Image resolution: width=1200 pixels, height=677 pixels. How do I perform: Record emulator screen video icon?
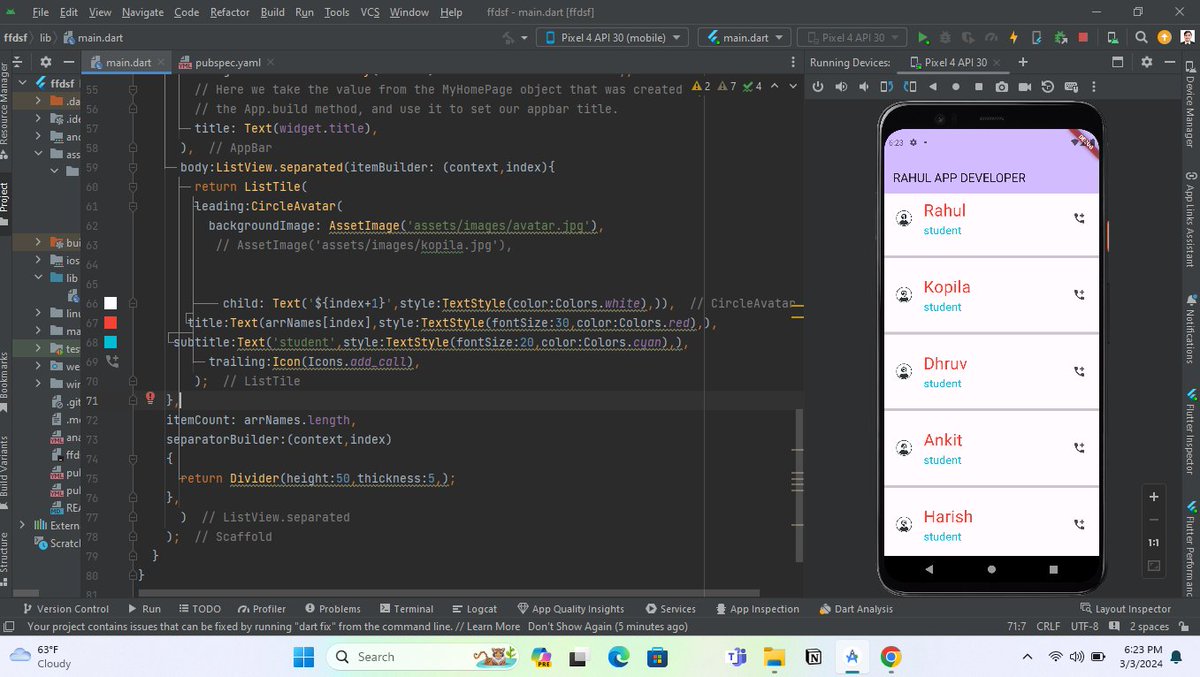1024,87
